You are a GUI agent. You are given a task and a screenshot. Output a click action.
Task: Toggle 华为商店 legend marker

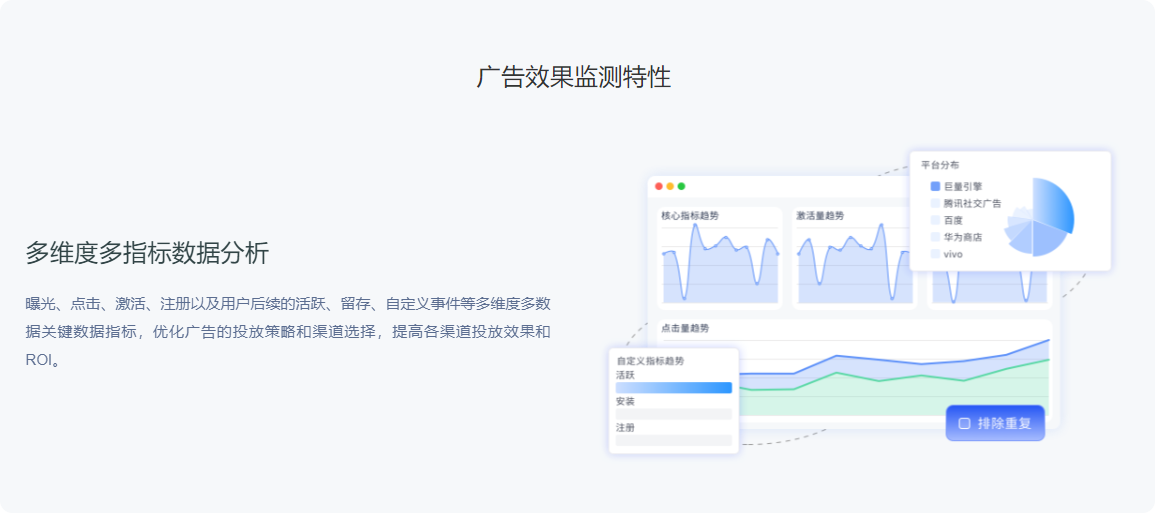coord(935,237)
